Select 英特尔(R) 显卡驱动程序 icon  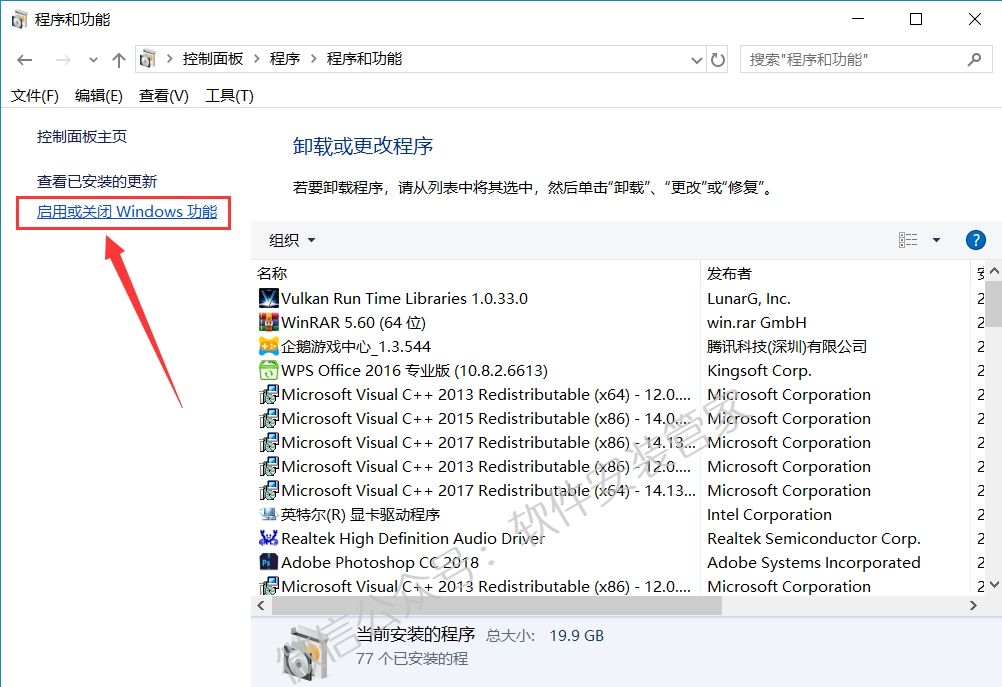pos(268,514)
